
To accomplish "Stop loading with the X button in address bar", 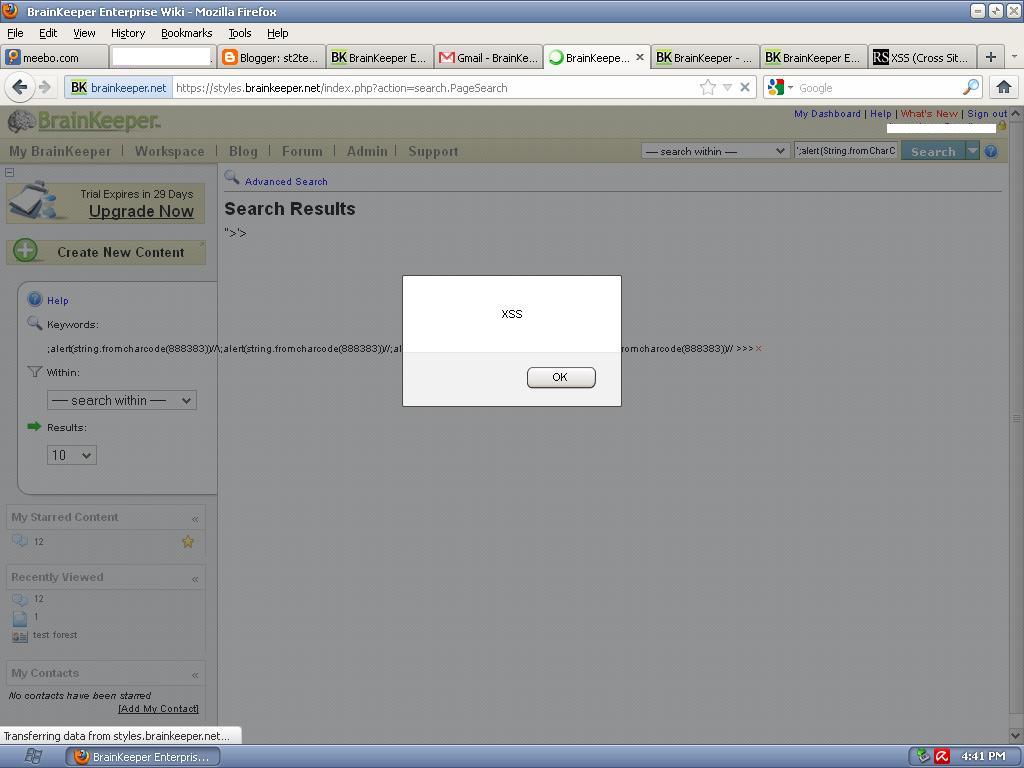I will pyautogui.click(x=744, y=87).
